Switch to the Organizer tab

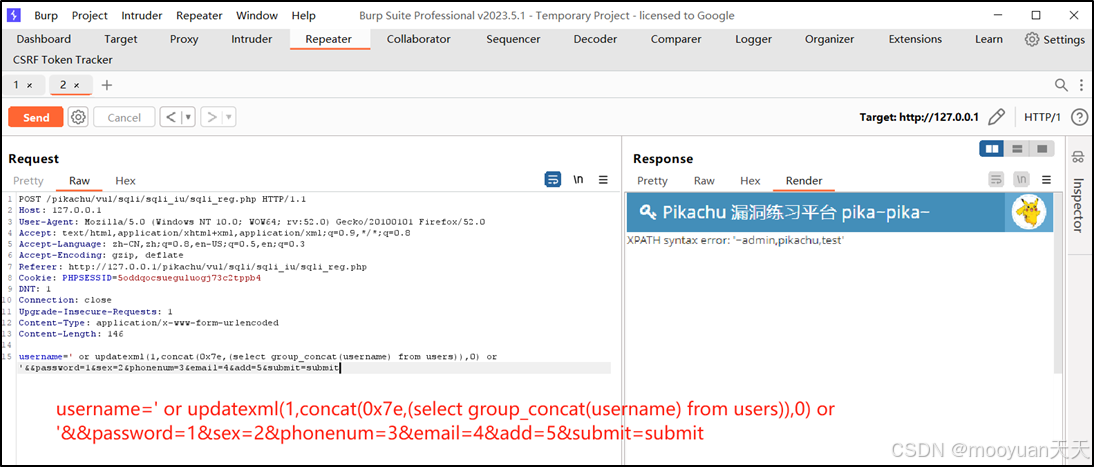click(830, 39)
